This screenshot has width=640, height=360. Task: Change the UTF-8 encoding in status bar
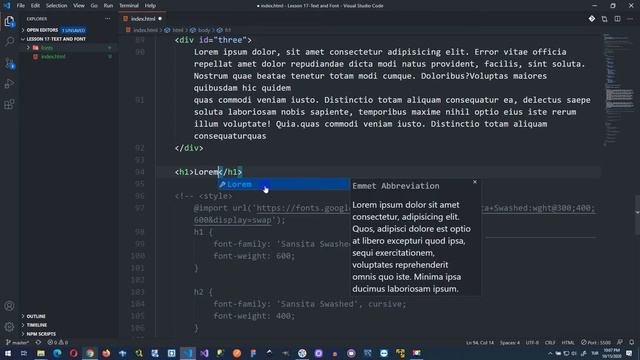532,342
